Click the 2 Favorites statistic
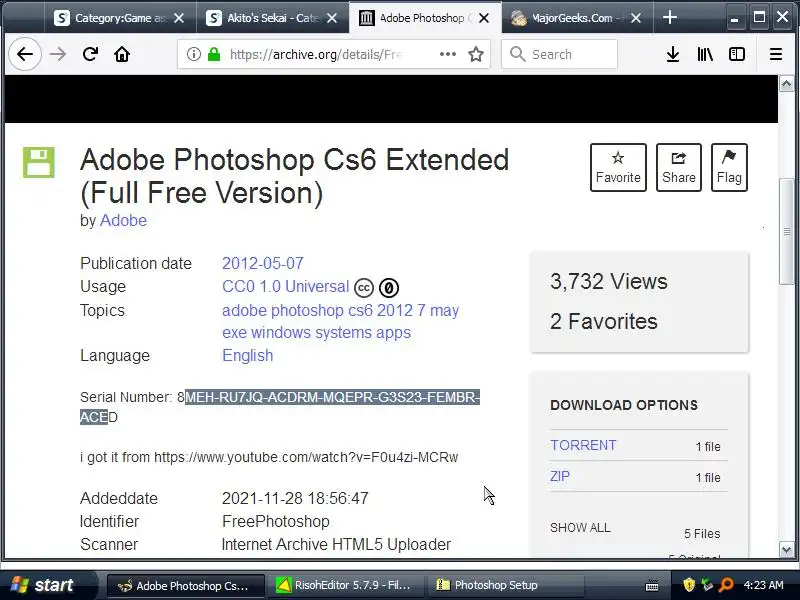800x600 pixels. tap(604, 321)
